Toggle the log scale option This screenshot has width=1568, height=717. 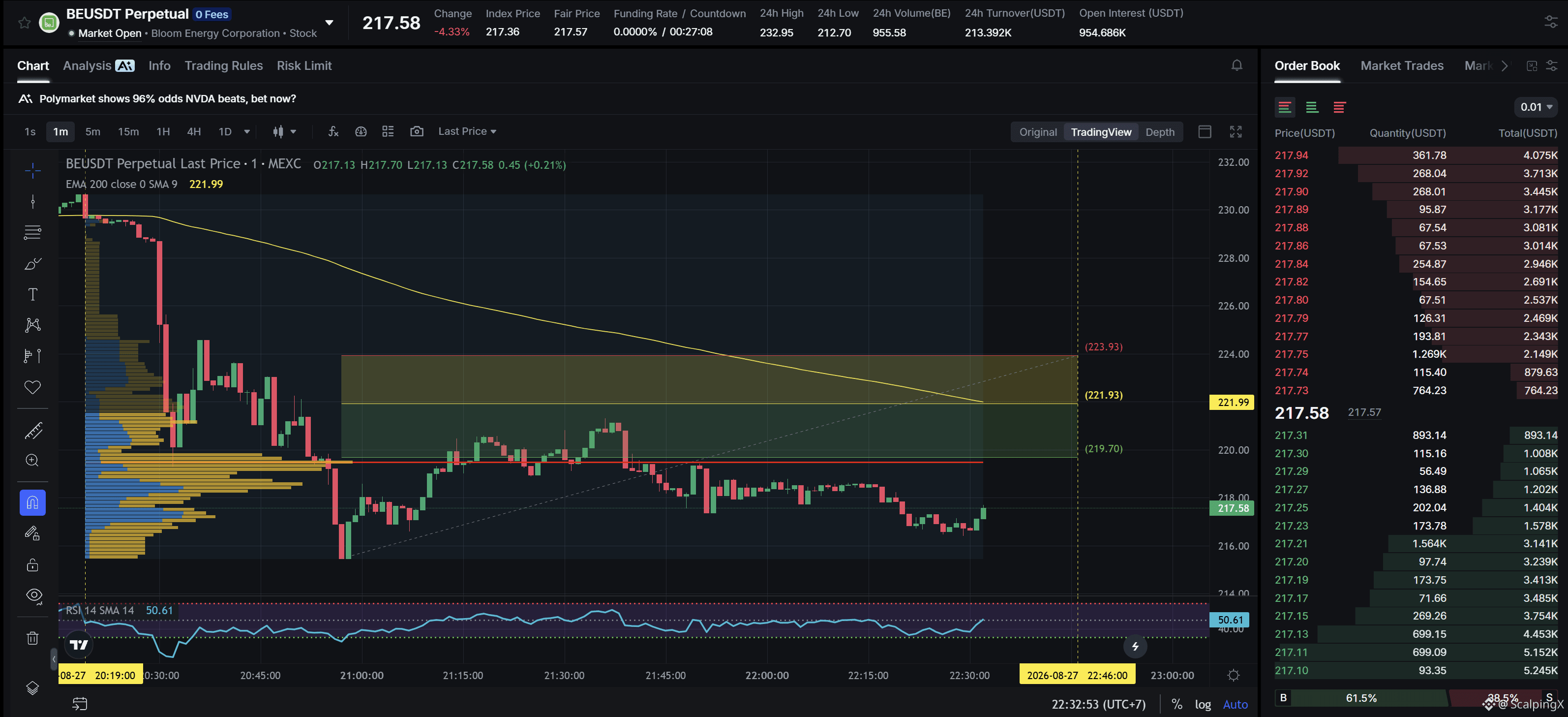[1202, 704]
